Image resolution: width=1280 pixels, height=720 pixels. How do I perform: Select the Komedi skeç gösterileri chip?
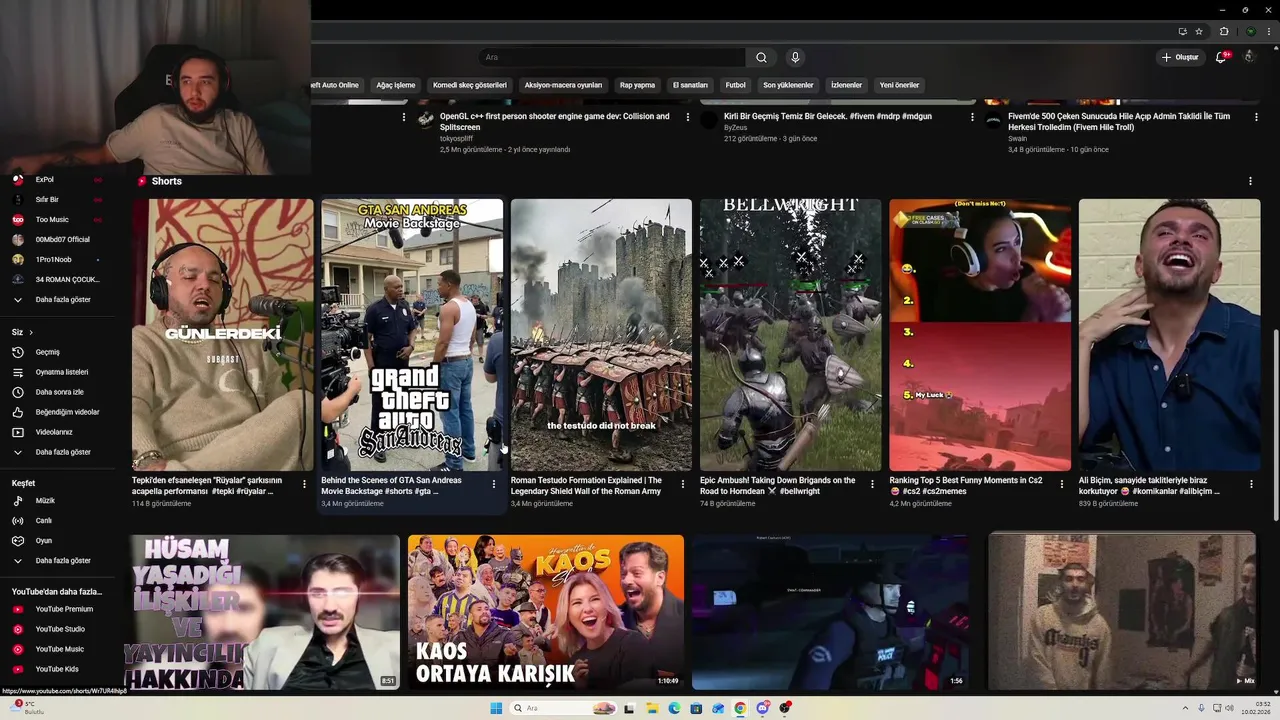tap(470, 85)
